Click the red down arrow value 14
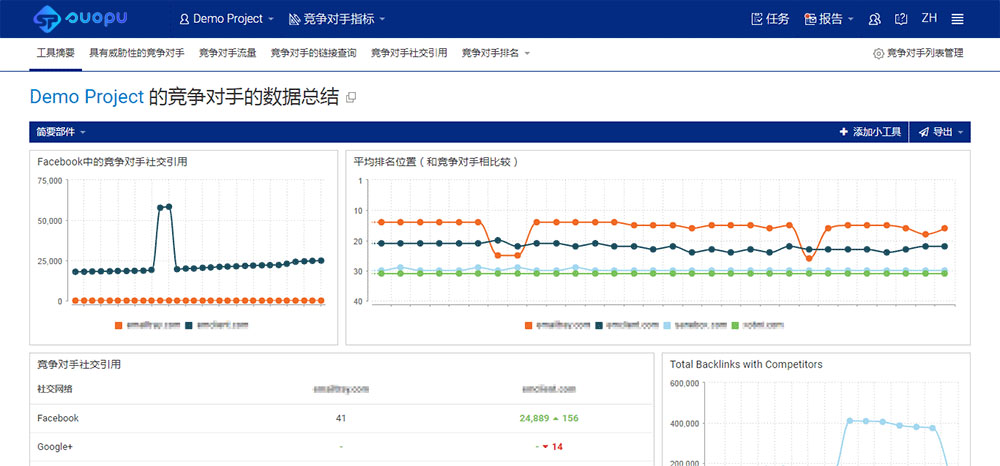The image size is (1000, 466). tap(552, 447)
